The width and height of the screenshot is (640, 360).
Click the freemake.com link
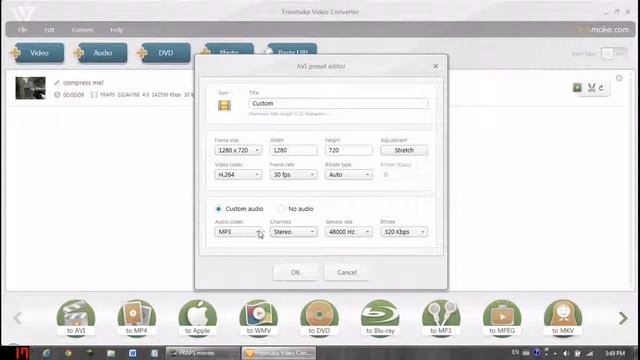(603, 29)
